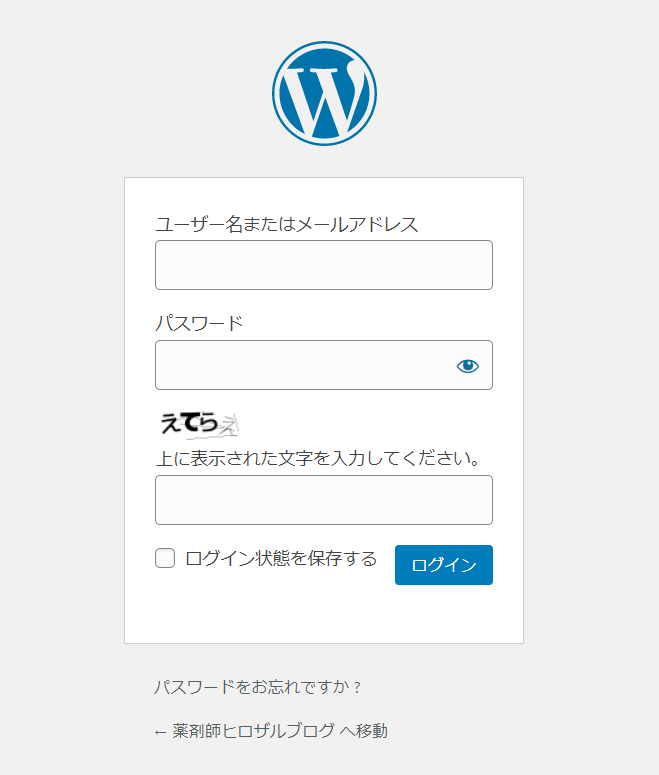Viewport: 659px width, 775px height.
Task: Click the left arrow before 薬剤師ヒロザルブログ
Action: (x=160, y=732)
